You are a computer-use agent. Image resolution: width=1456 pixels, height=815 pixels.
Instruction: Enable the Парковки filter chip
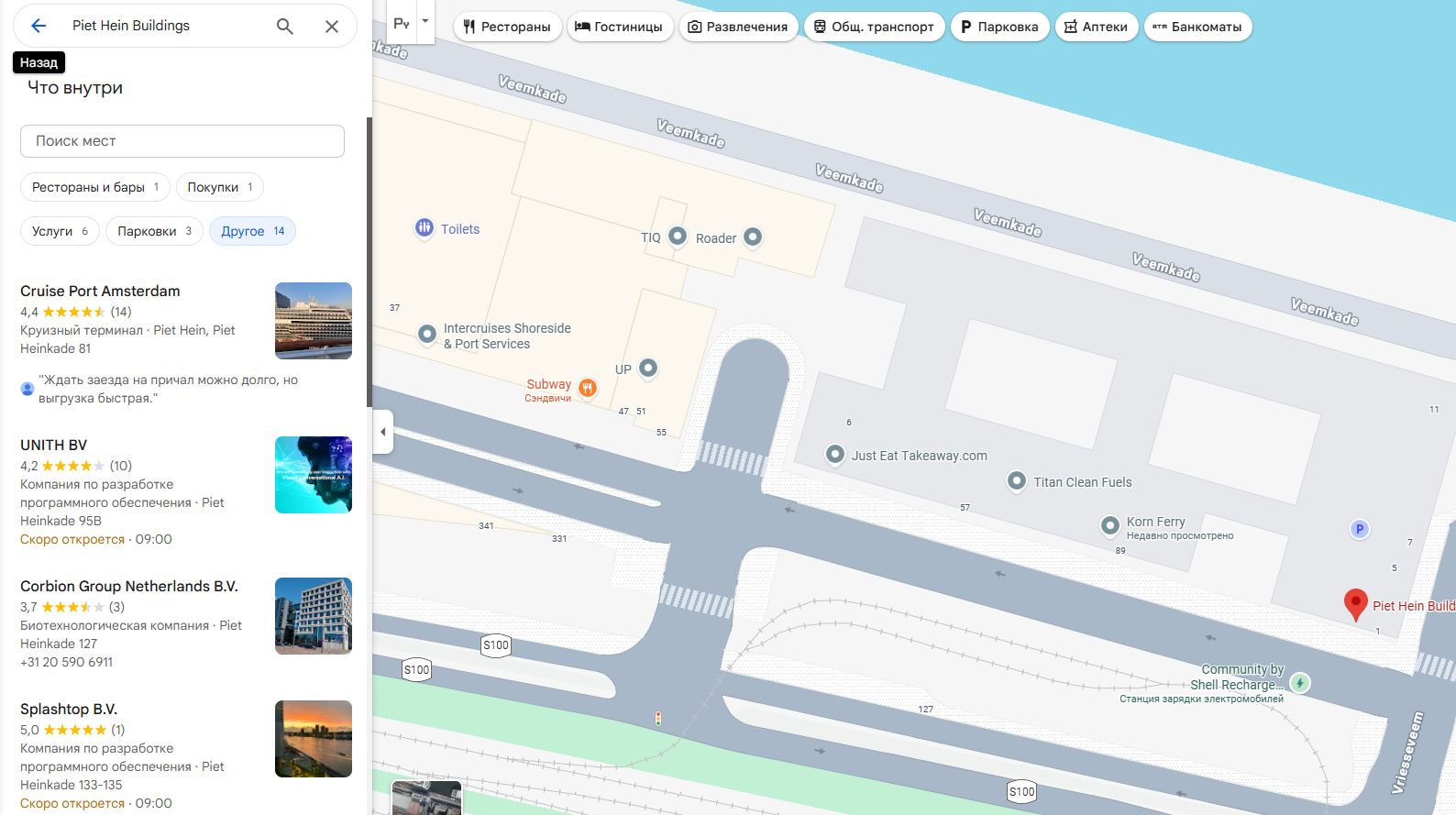click(154, 231)
